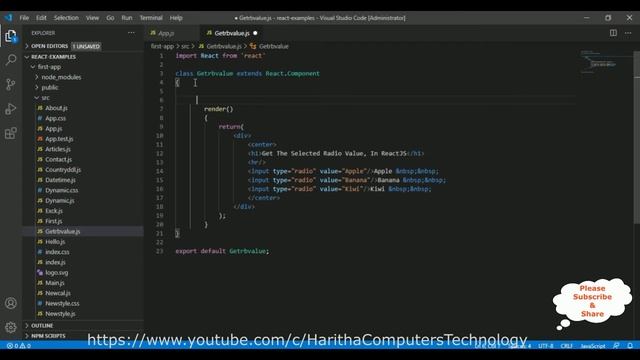Viewport: 640px width, 360px height.
Task: Click the icon next to logo.svg
Action: tap(40, 273)
